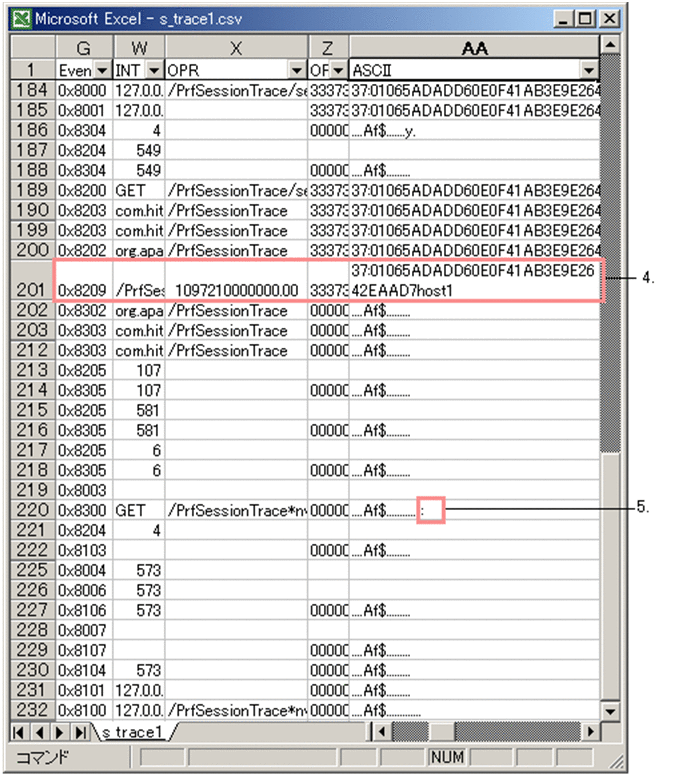The width and height of the screenshot is (684, 777).
Task: Click the vertical scrollbar up arrow
Action: [608, 45]
